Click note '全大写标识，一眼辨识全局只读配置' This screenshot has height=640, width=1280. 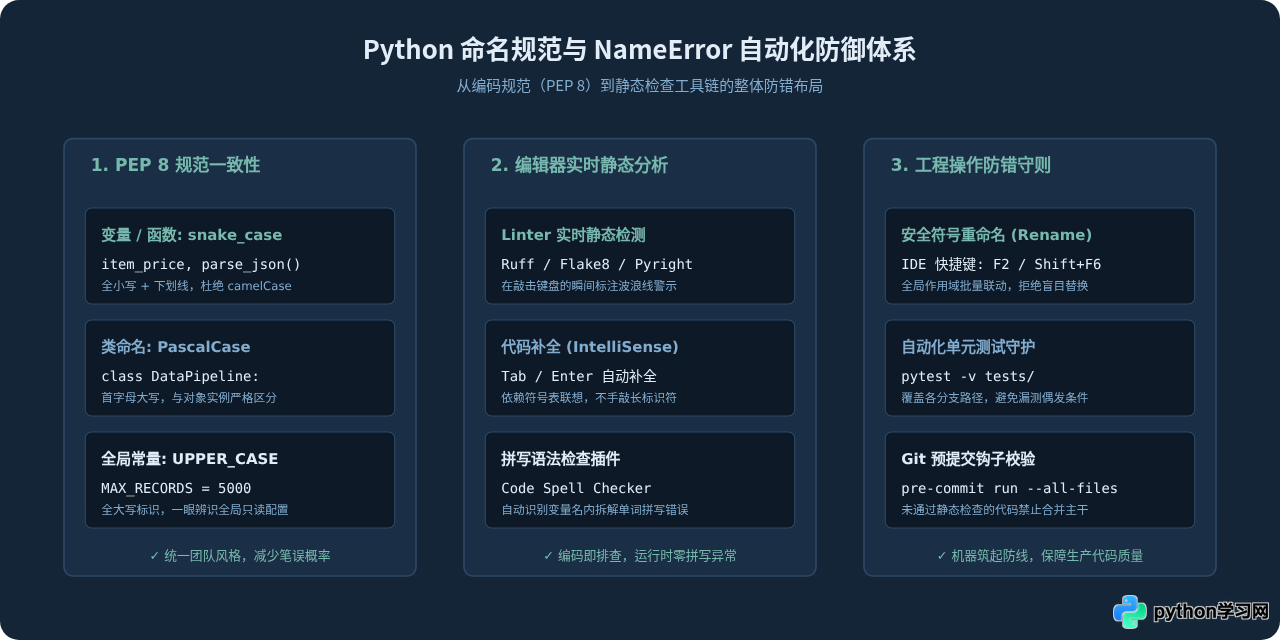195,510
